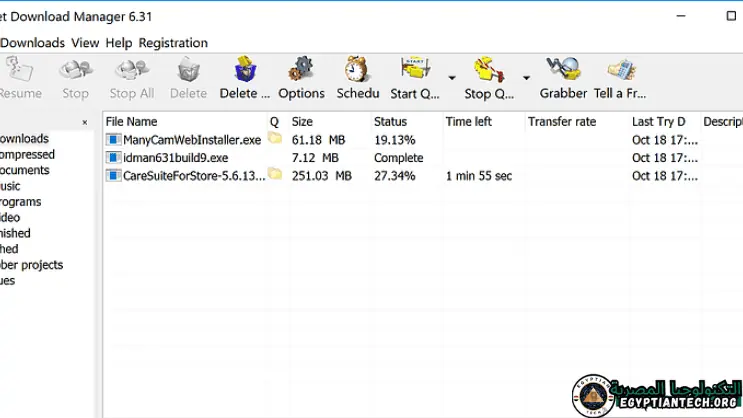
Task: Expand the Start Queue dropdown arrow
Action: click(x=452, y=78)
